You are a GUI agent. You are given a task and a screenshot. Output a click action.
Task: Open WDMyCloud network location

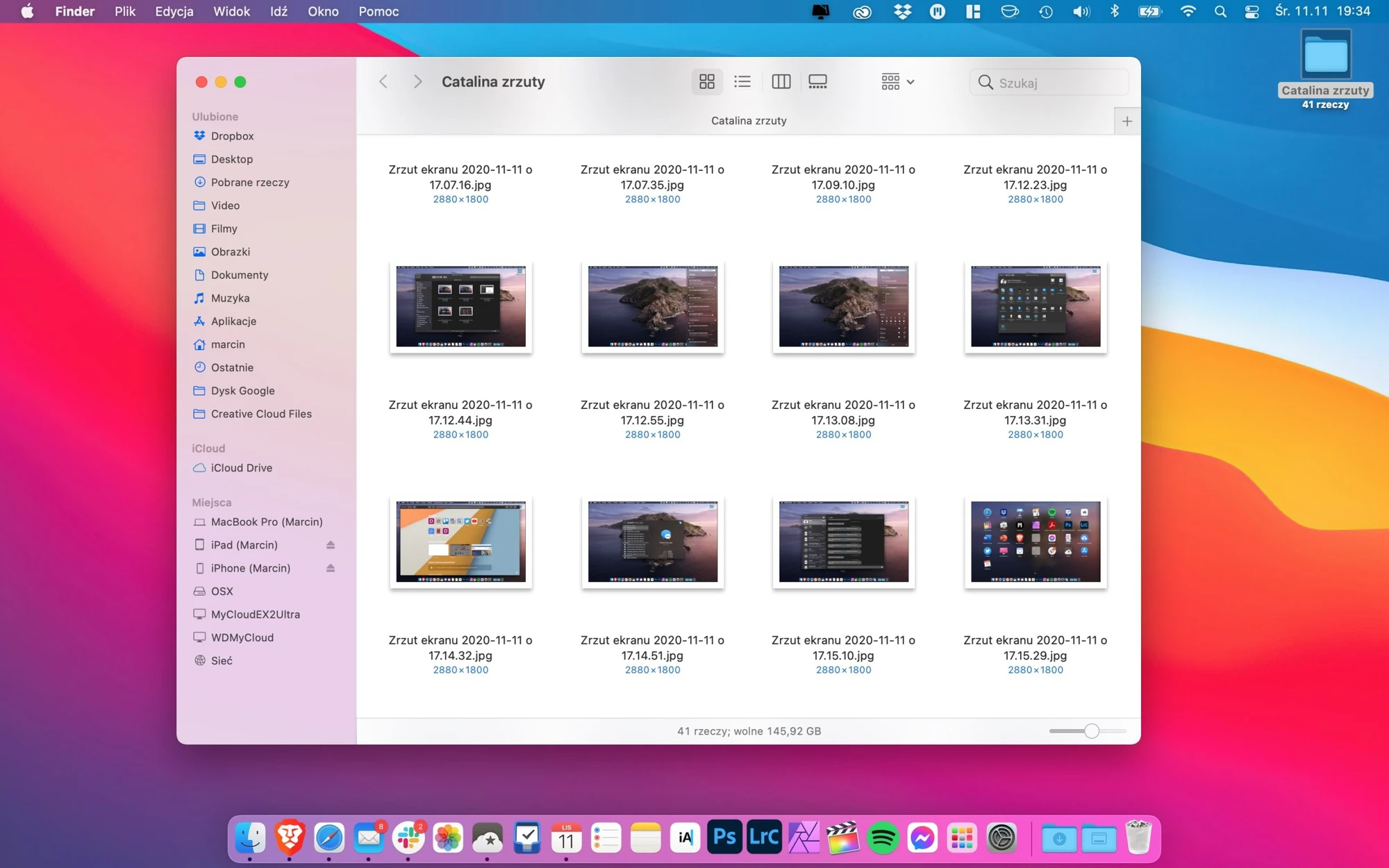click(x=242, y=637)
